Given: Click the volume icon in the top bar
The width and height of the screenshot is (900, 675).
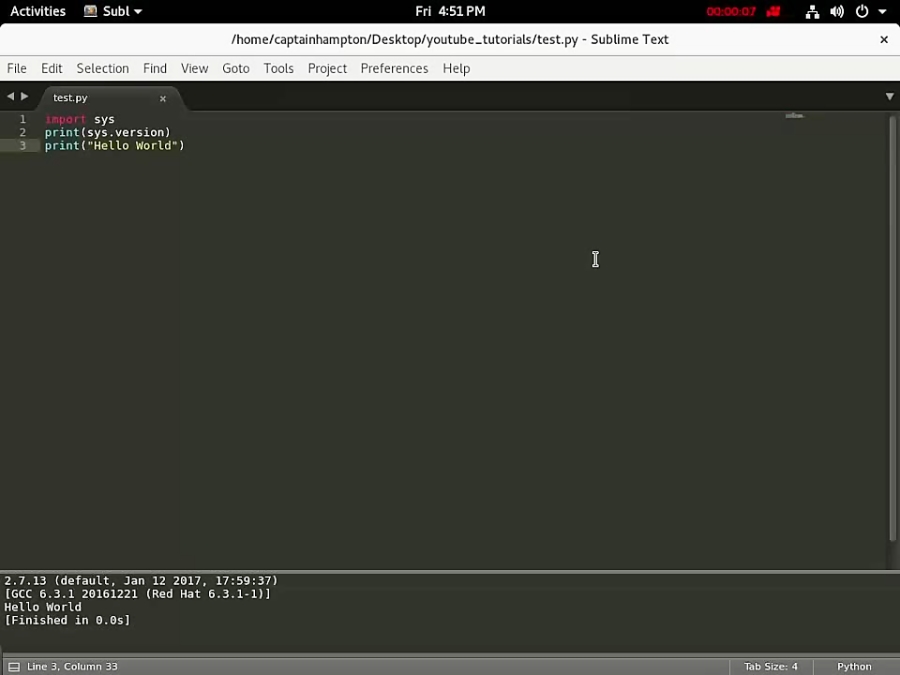Looking at the screenshot, I should pyautogui.click(x=838, y=11).
